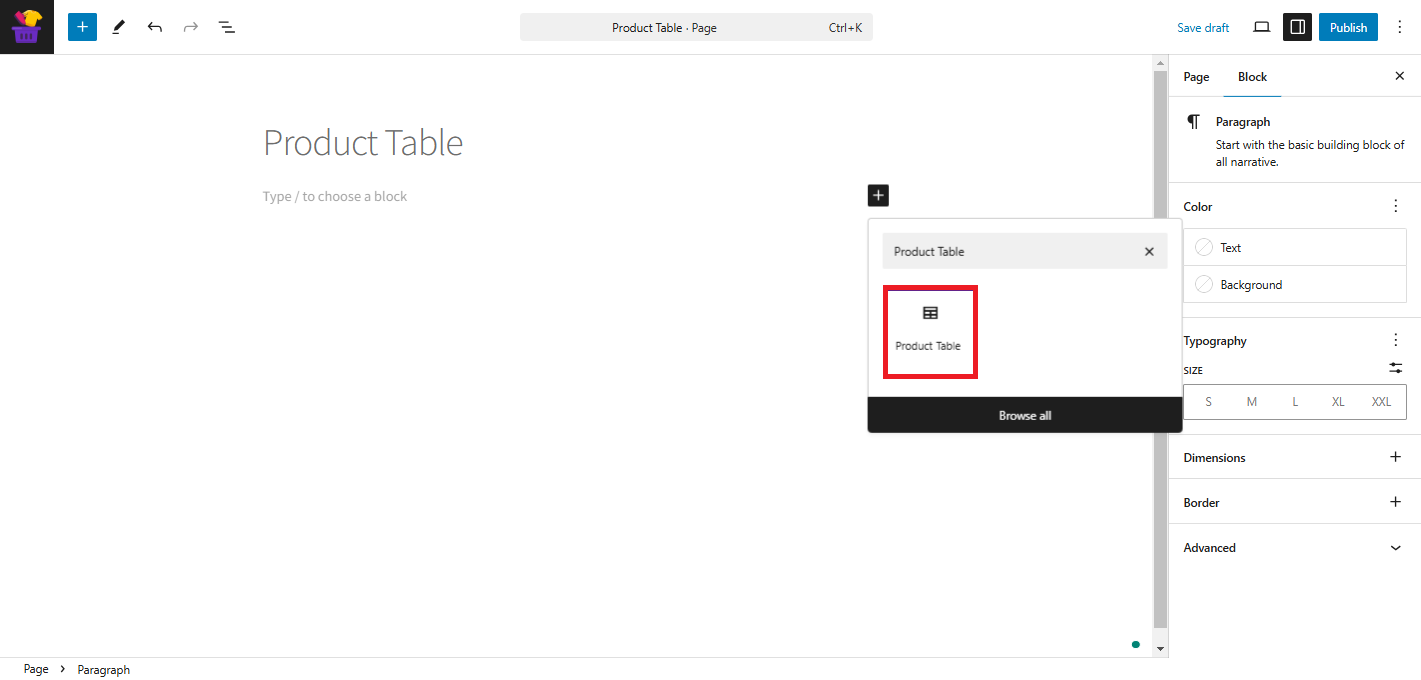This screenshot has width=1421, height=680.
Task: Insert the Product Table block
Action: 930,332
